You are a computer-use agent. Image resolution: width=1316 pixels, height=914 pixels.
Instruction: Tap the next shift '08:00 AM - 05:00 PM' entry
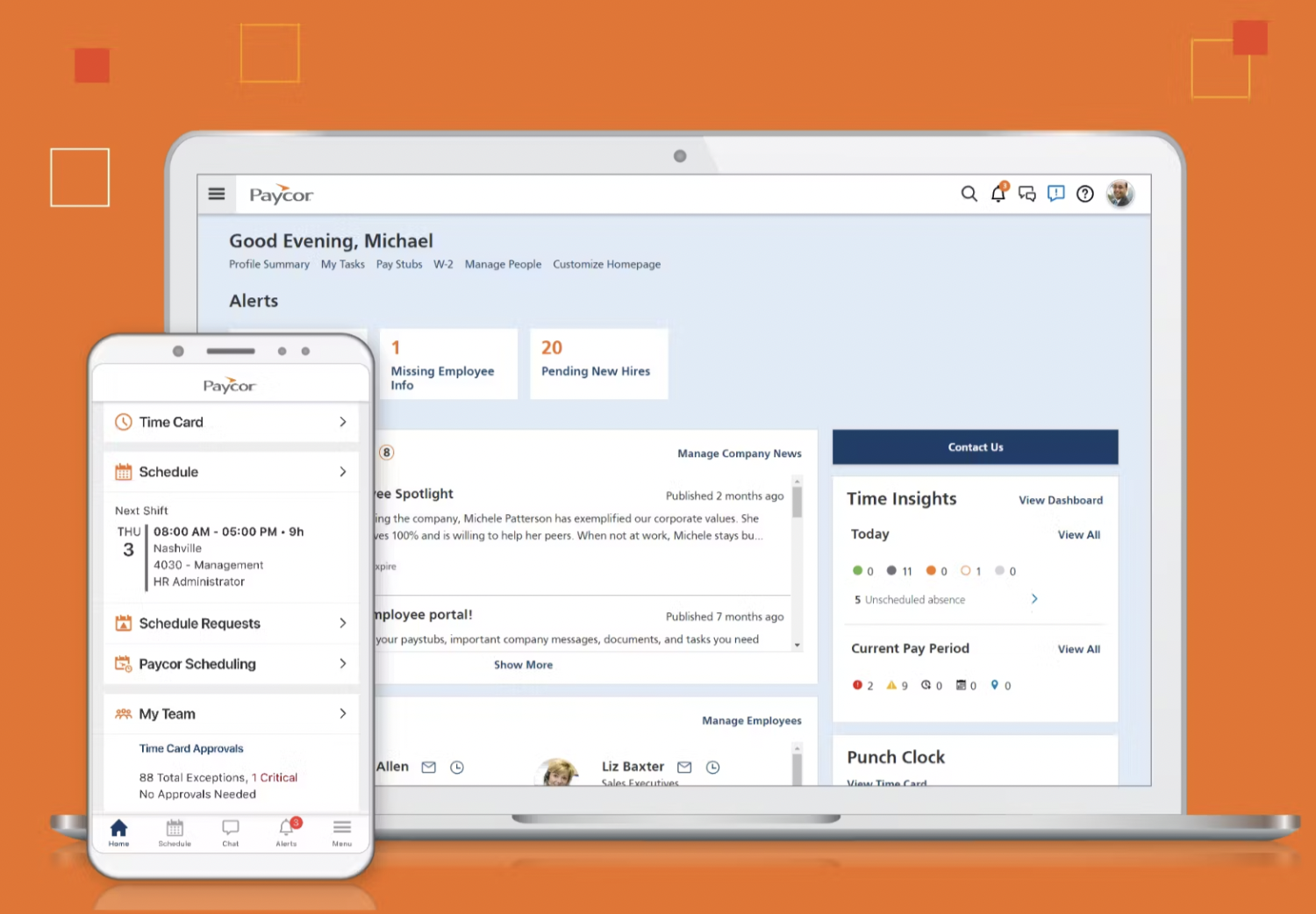point(228,532)
